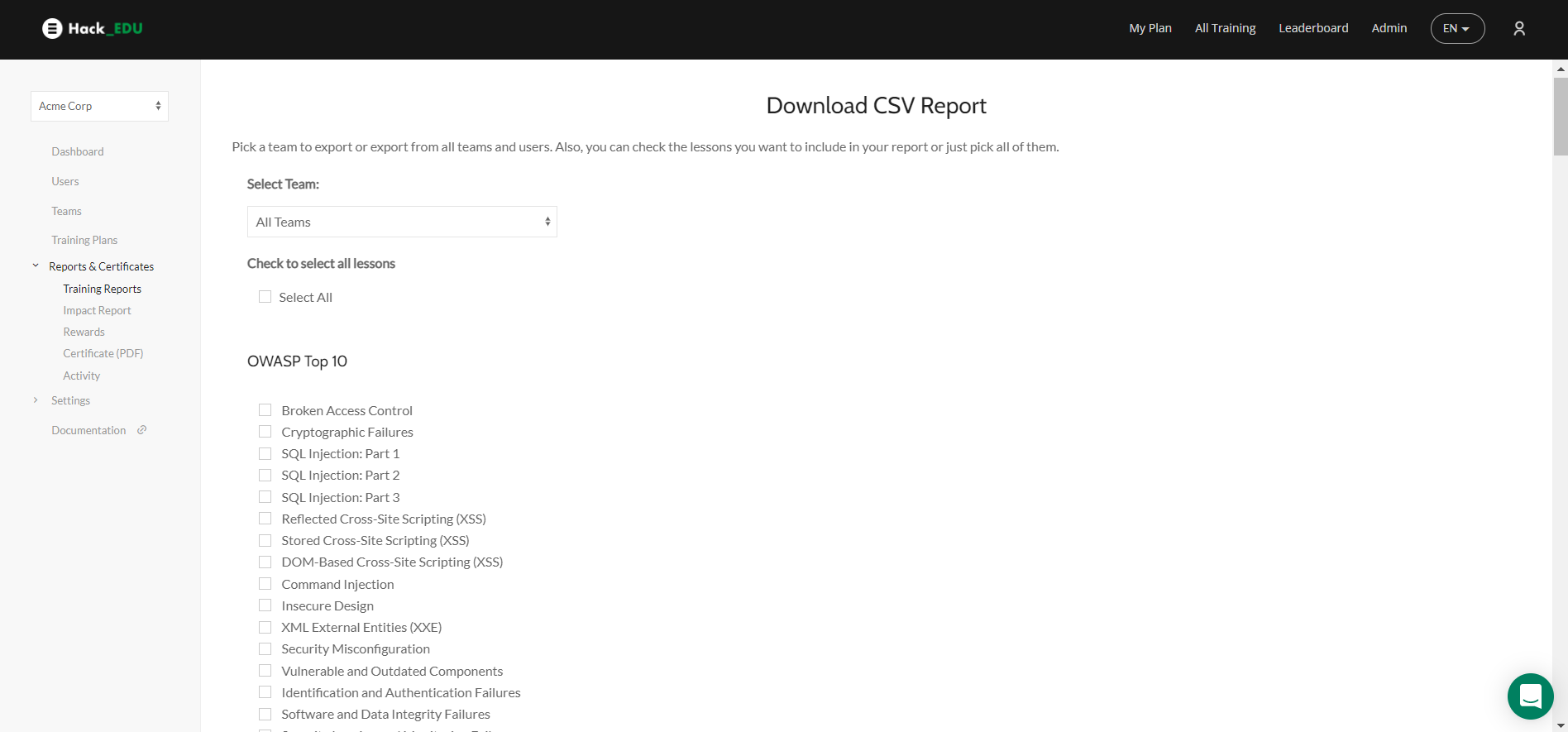The height and width of the screenshot is (732, 1568).
Task: Open the EN language dropdown
Action: click(1457, 29)
